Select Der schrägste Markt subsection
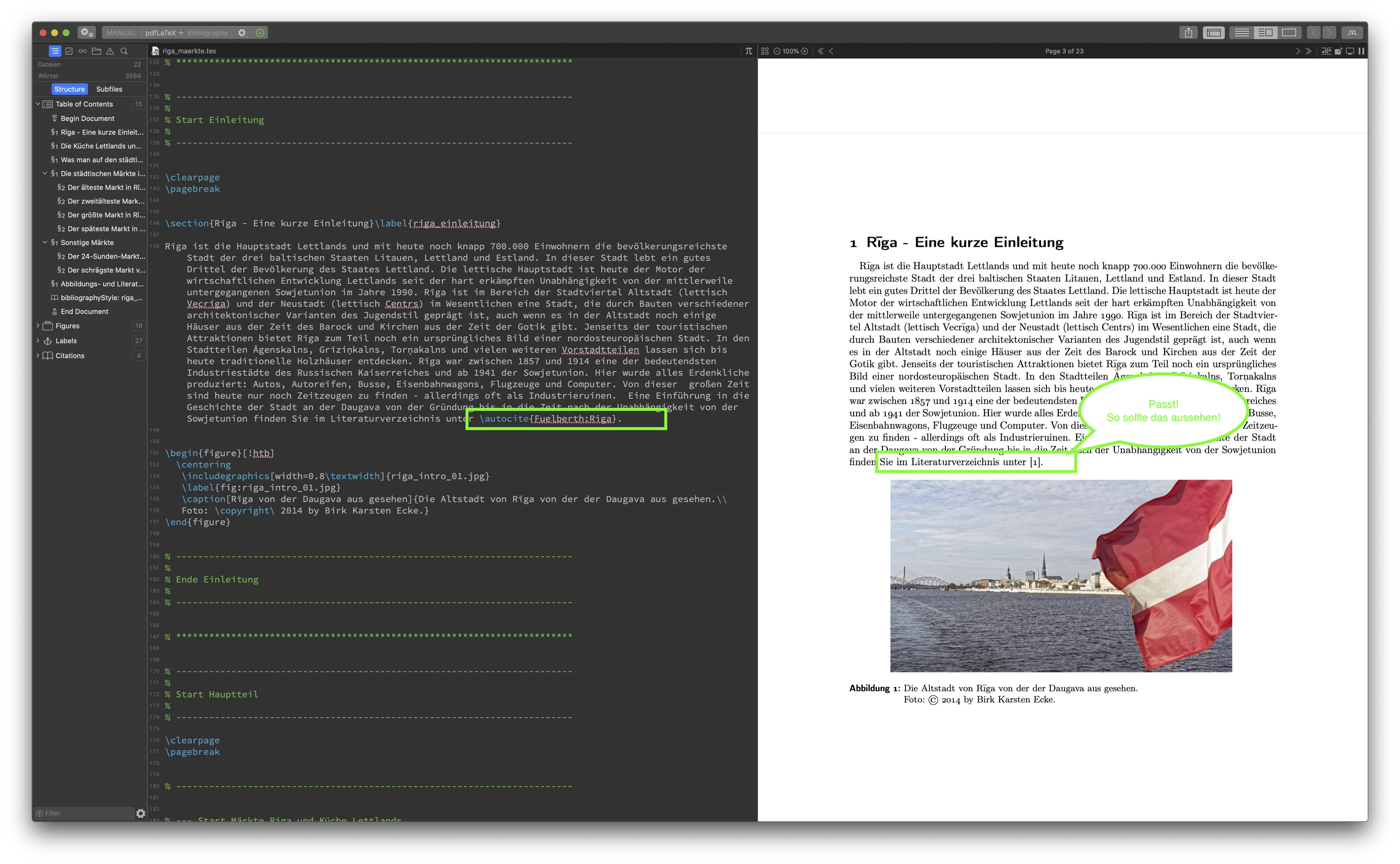The image size is (1400, 864). (x=101, y=270)
